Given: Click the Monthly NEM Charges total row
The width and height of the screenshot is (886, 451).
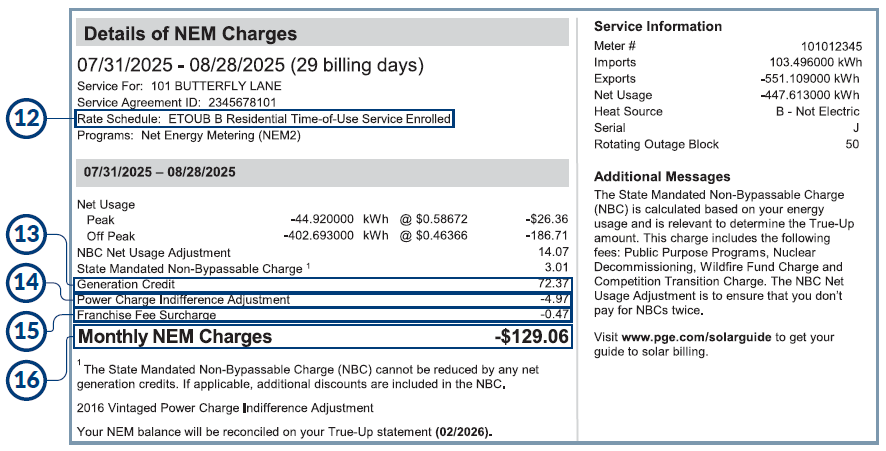Looking at the screenshot, I should [322, 337].
